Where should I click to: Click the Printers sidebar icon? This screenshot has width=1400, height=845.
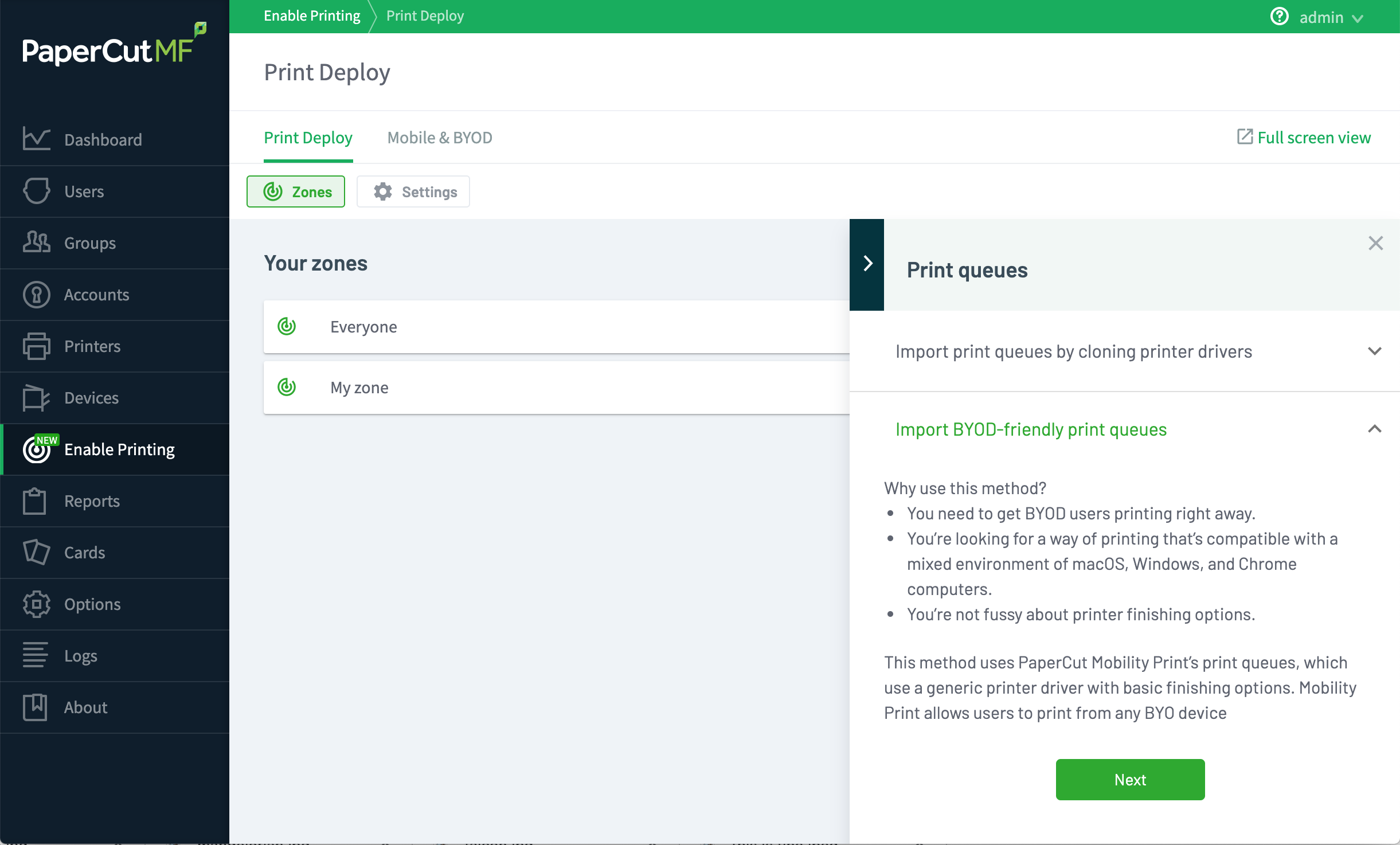point(37,346)
